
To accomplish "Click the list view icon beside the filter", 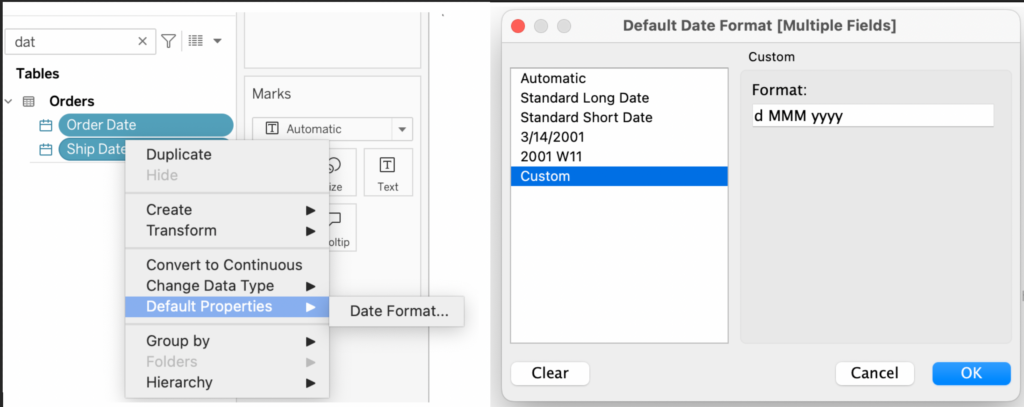I will [195, 41].
